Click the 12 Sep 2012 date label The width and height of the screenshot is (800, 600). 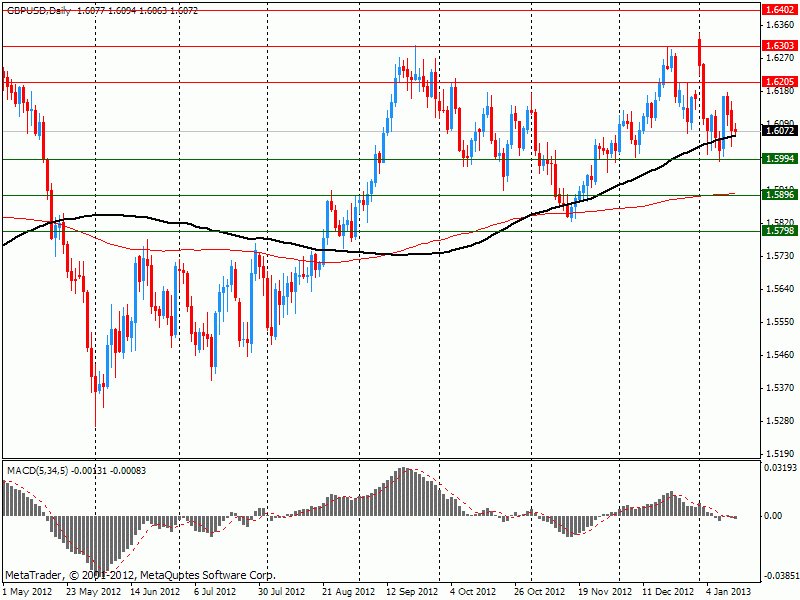pyautogui.click(x=412, y=592)
